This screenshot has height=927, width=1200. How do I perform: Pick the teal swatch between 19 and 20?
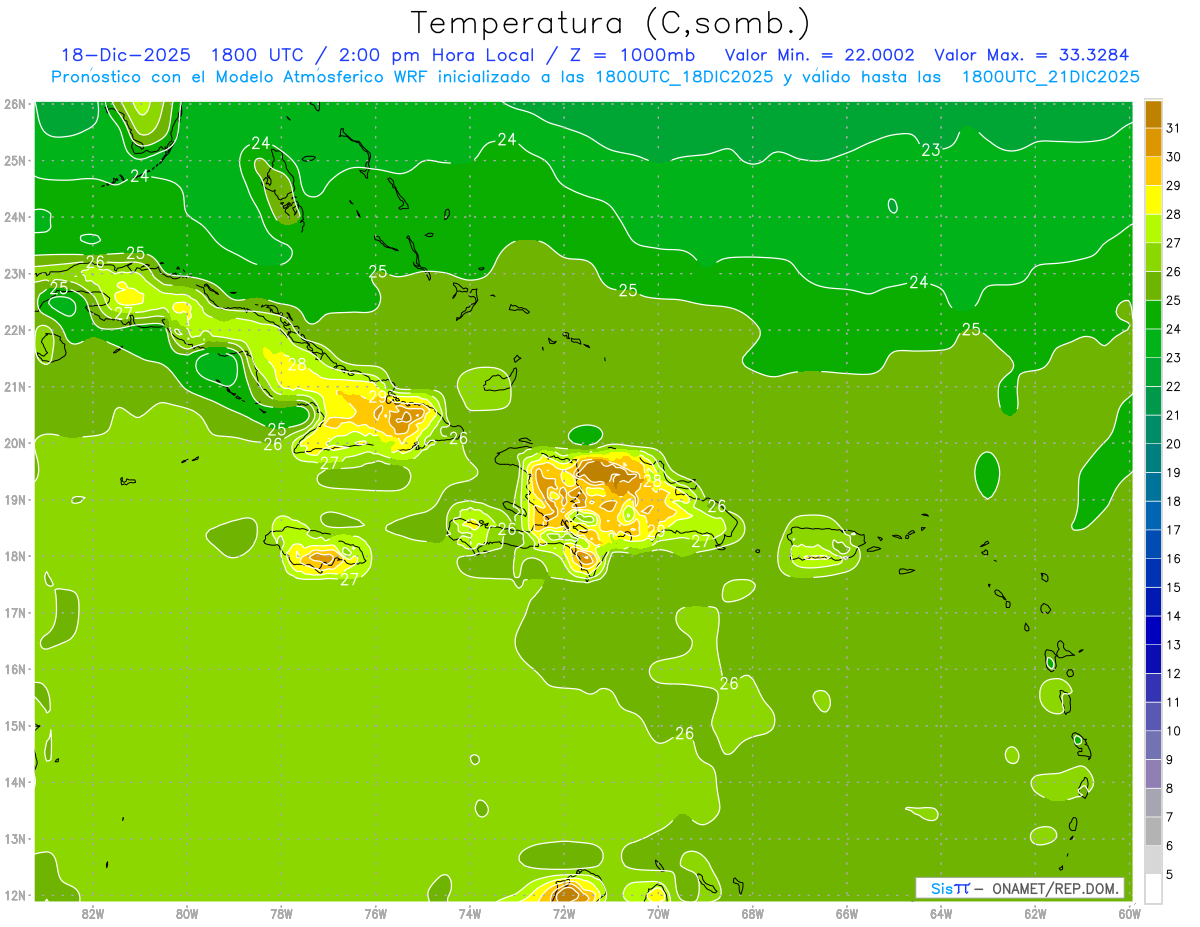pos(1153,458)
